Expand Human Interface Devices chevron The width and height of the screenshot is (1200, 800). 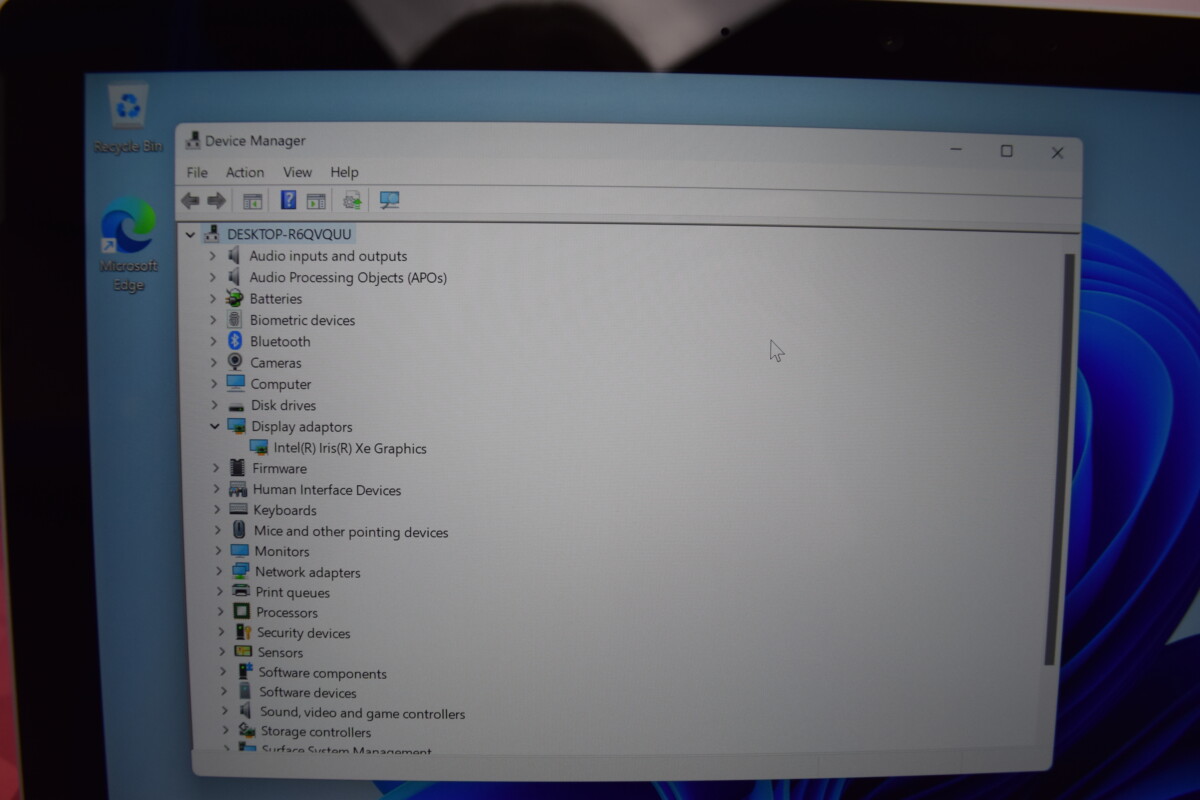216,489
